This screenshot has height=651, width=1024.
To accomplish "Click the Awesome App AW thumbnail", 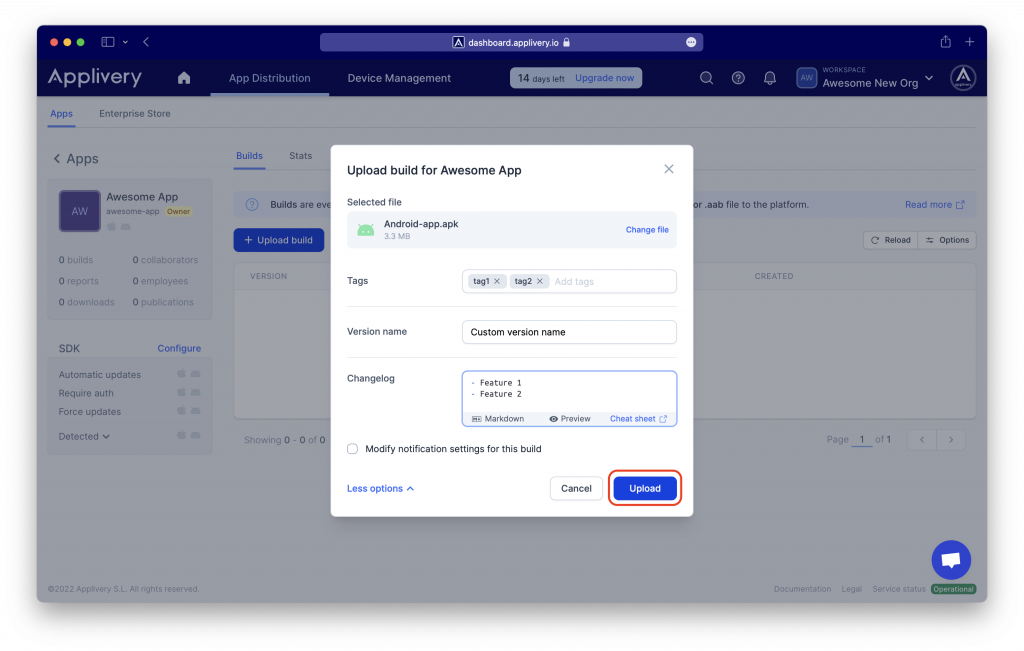I will (80, 211).
